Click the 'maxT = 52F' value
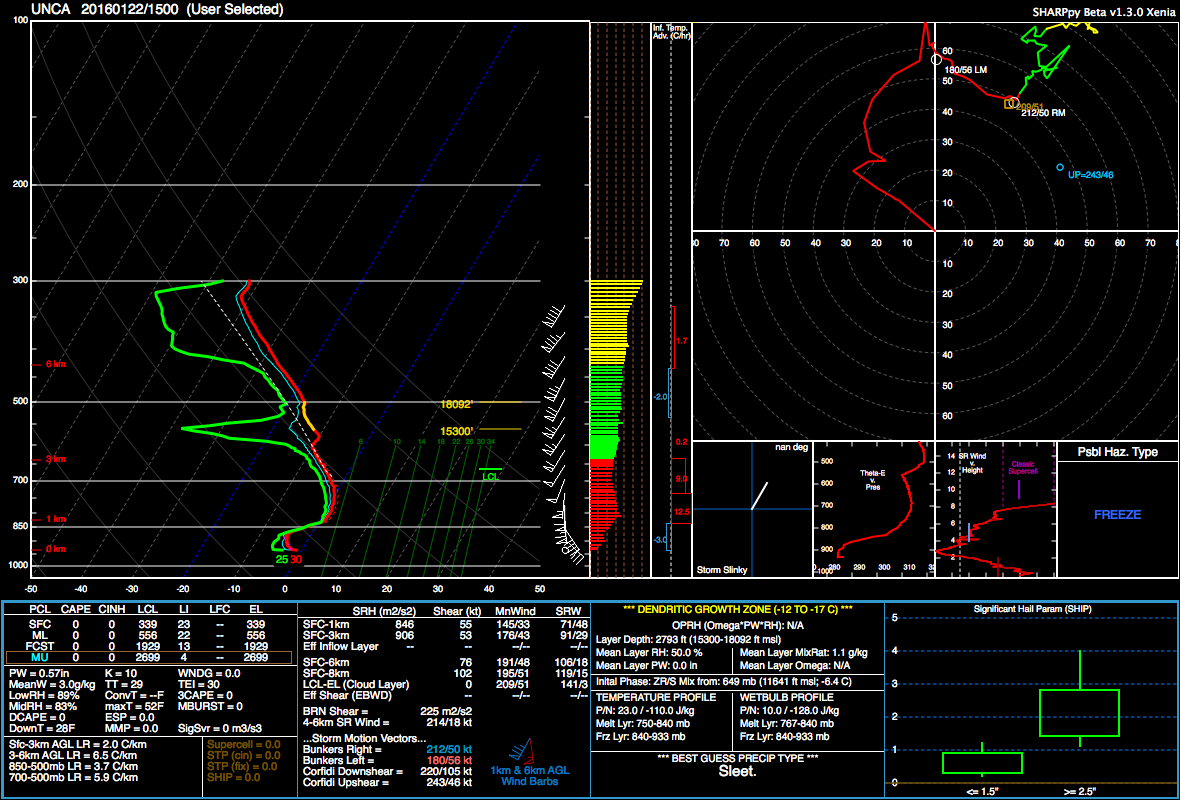Viewport: 1180px width, 800px height. 135,707
